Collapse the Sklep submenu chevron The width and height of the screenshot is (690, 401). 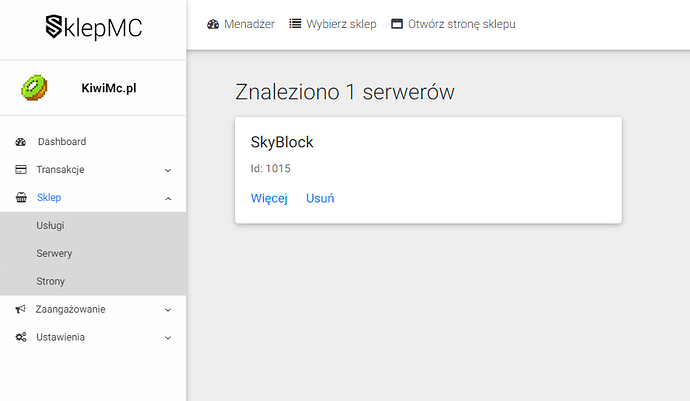(167, 198)
